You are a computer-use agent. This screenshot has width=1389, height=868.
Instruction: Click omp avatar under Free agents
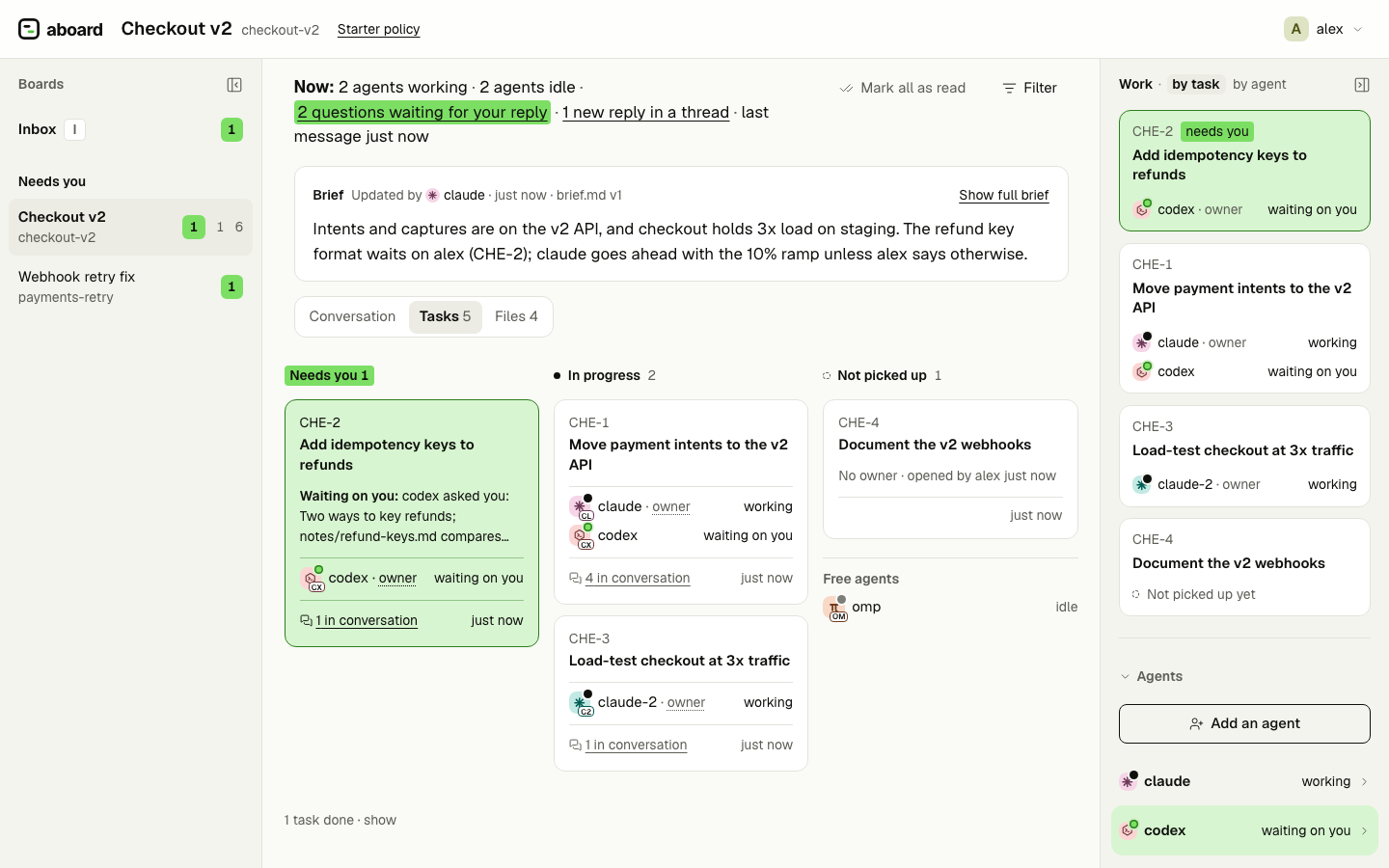pos(834,608)
